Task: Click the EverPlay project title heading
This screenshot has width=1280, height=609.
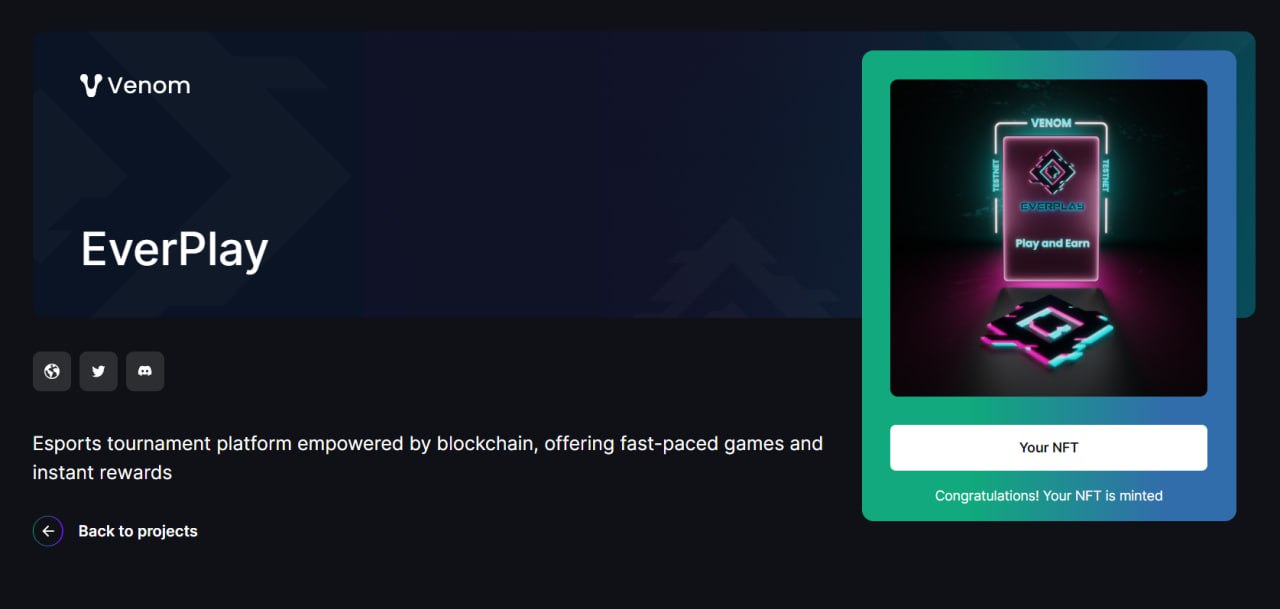Action: [x=174, y=249]
